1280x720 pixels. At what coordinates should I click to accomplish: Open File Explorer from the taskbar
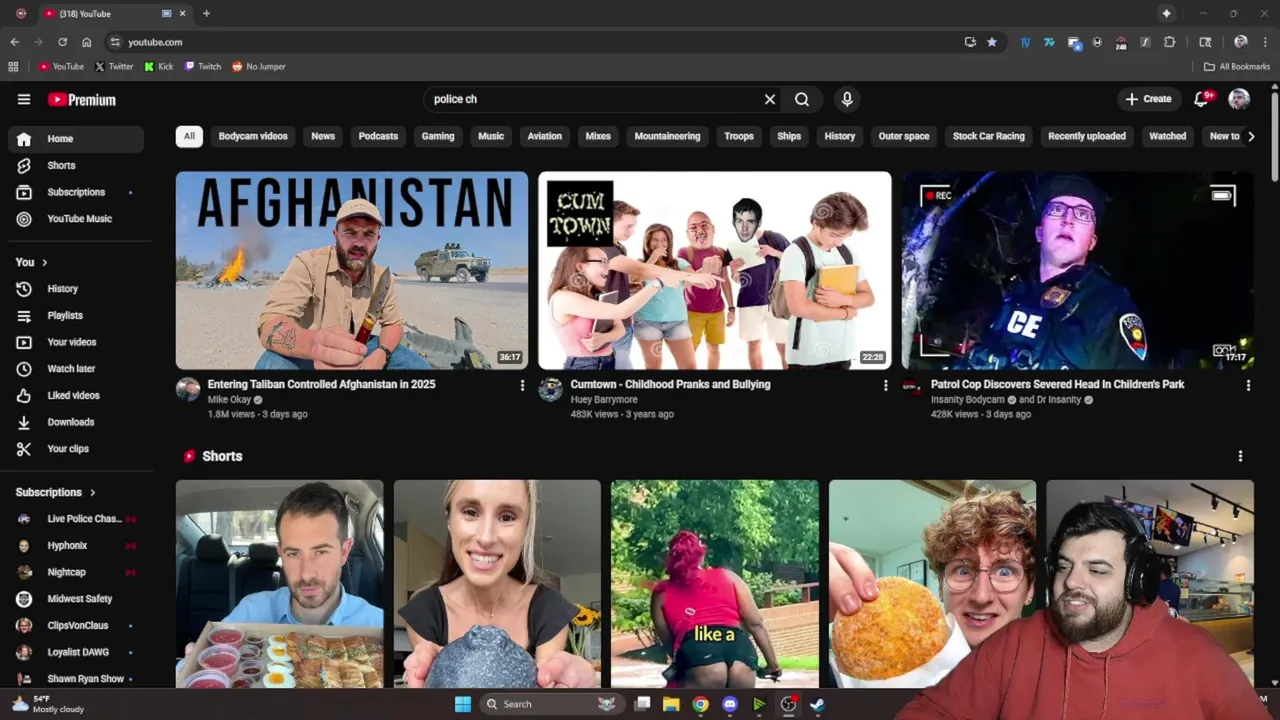[x=671, y=704]
